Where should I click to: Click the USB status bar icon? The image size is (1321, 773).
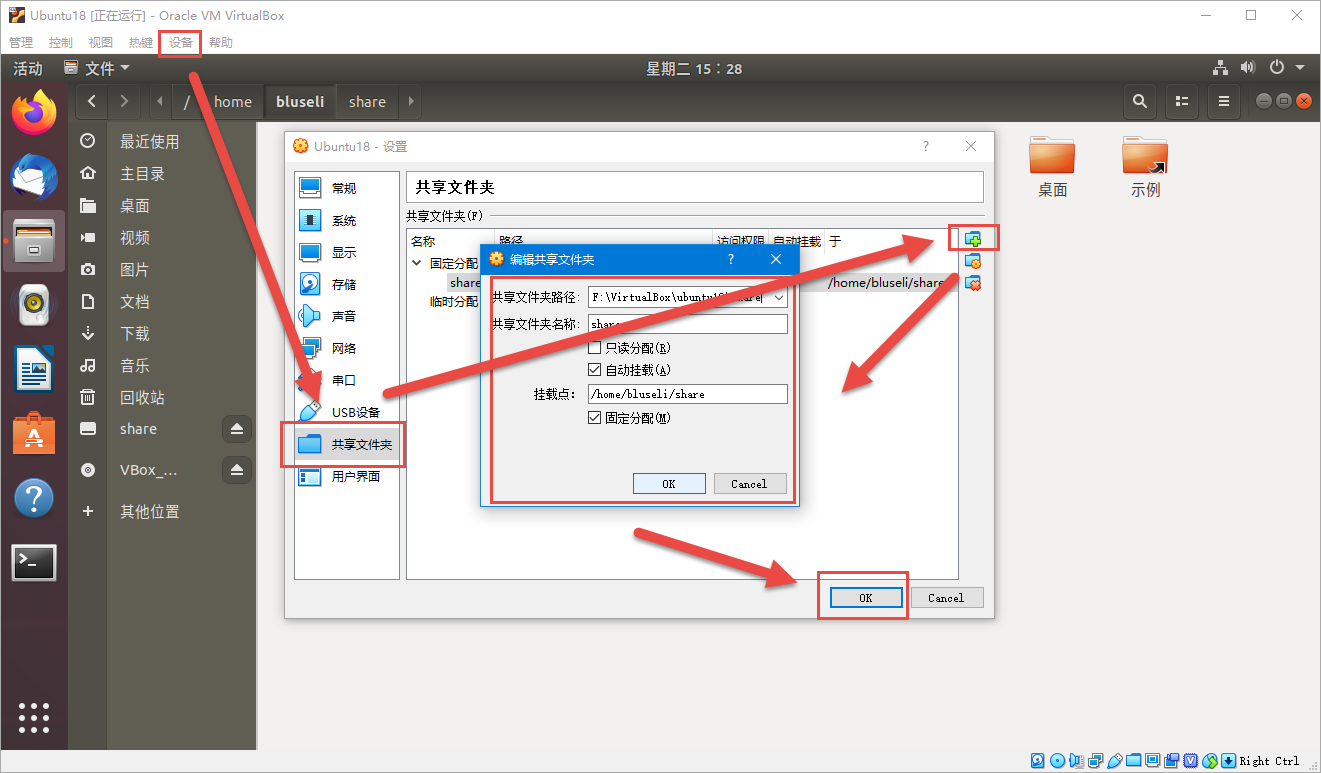(x=1115, y=761)
